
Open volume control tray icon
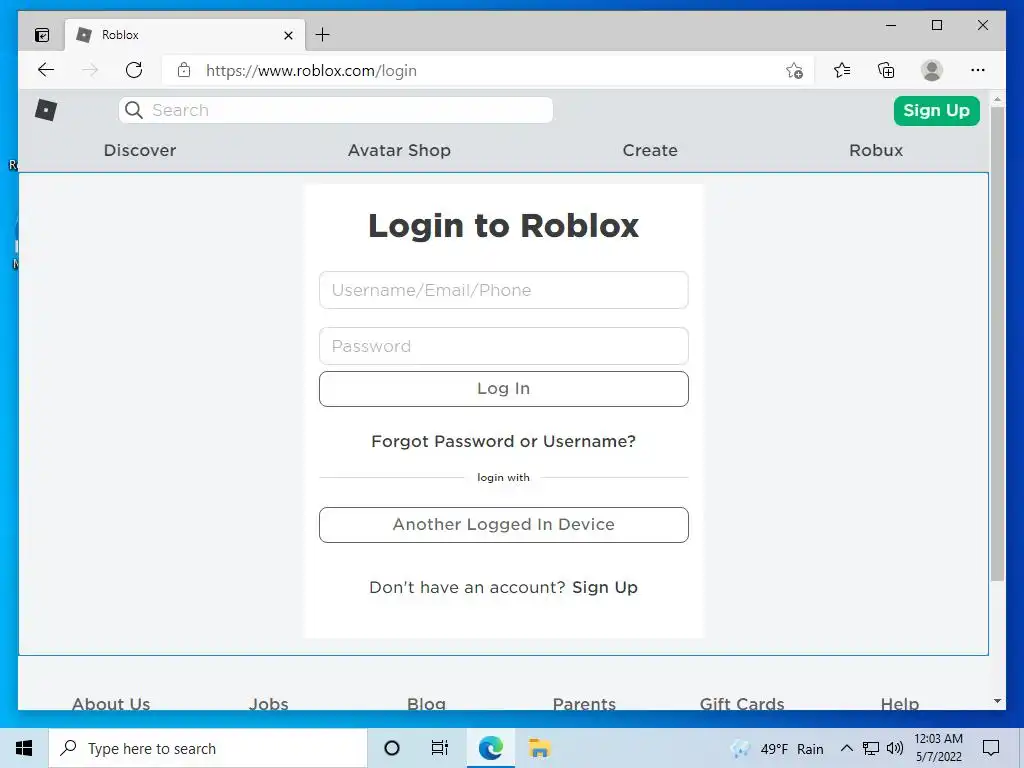[895, 748]
